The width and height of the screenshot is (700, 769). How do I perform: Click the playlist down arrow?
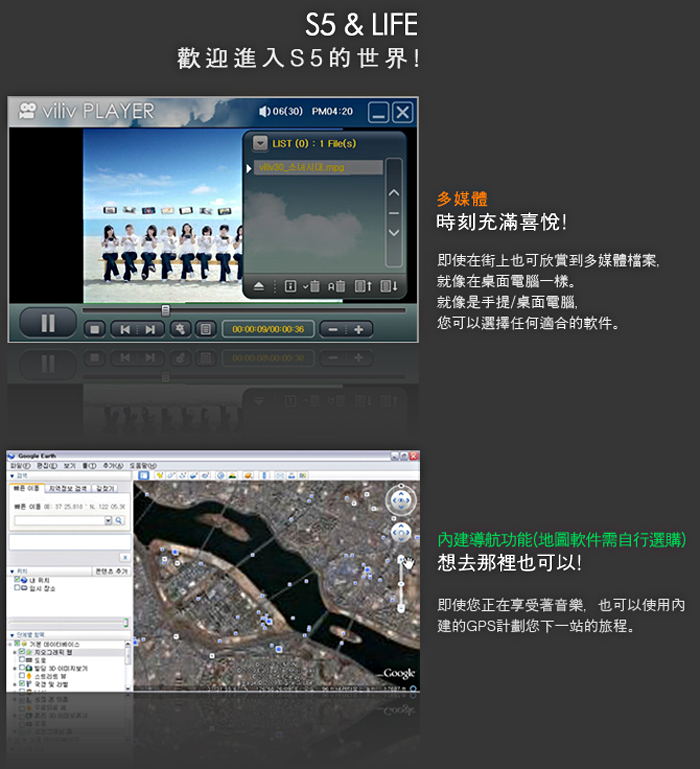394,232
